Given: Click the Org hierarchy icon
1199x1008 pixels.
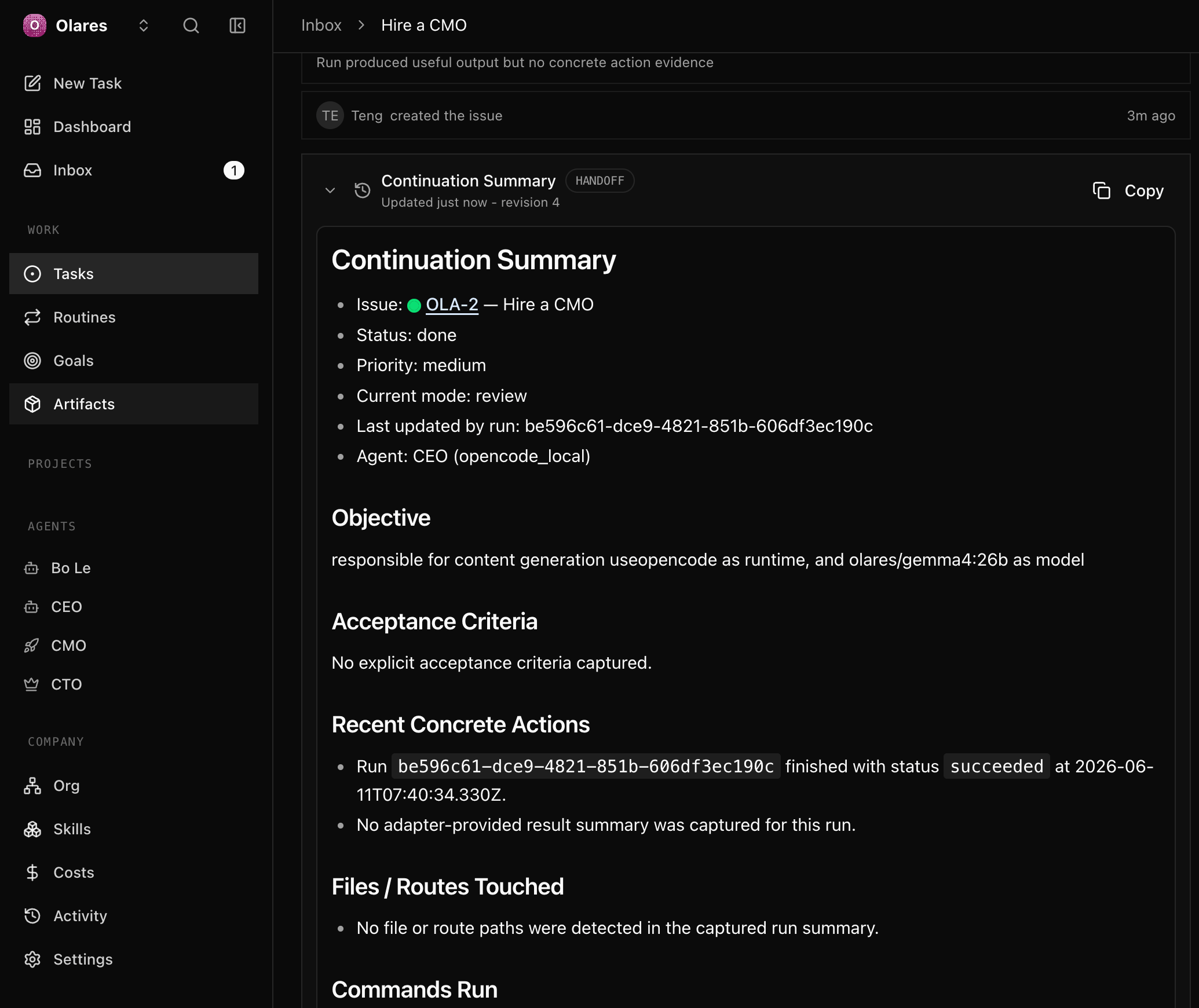Looking at the screenshot, I should [x=32, y=786].
